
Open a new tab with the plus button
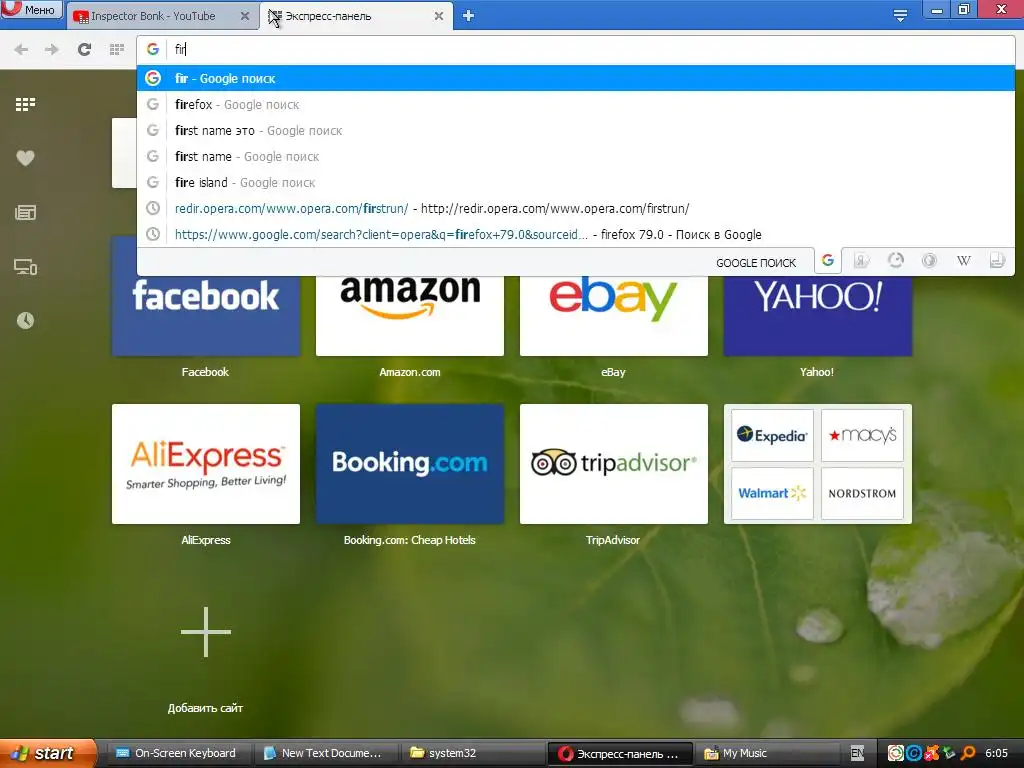click(x=468, y=16)
